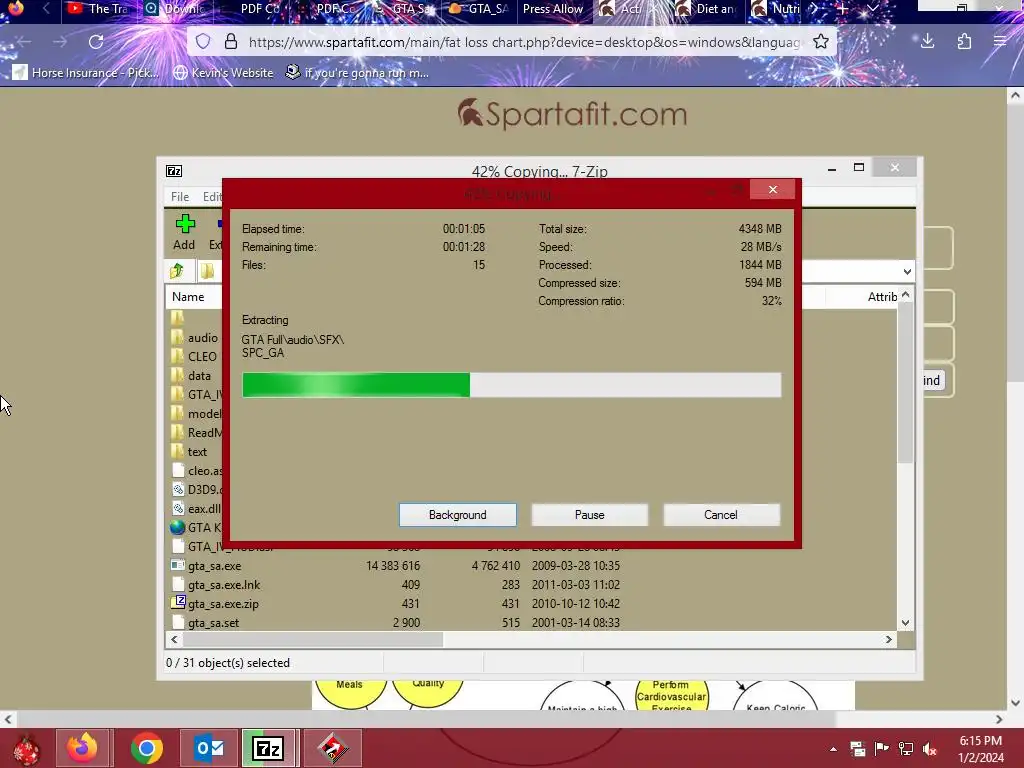This screenshot has height=768, width=1024.
Task: Click the Firefox forward arrow
Action: tap(60, 42)
